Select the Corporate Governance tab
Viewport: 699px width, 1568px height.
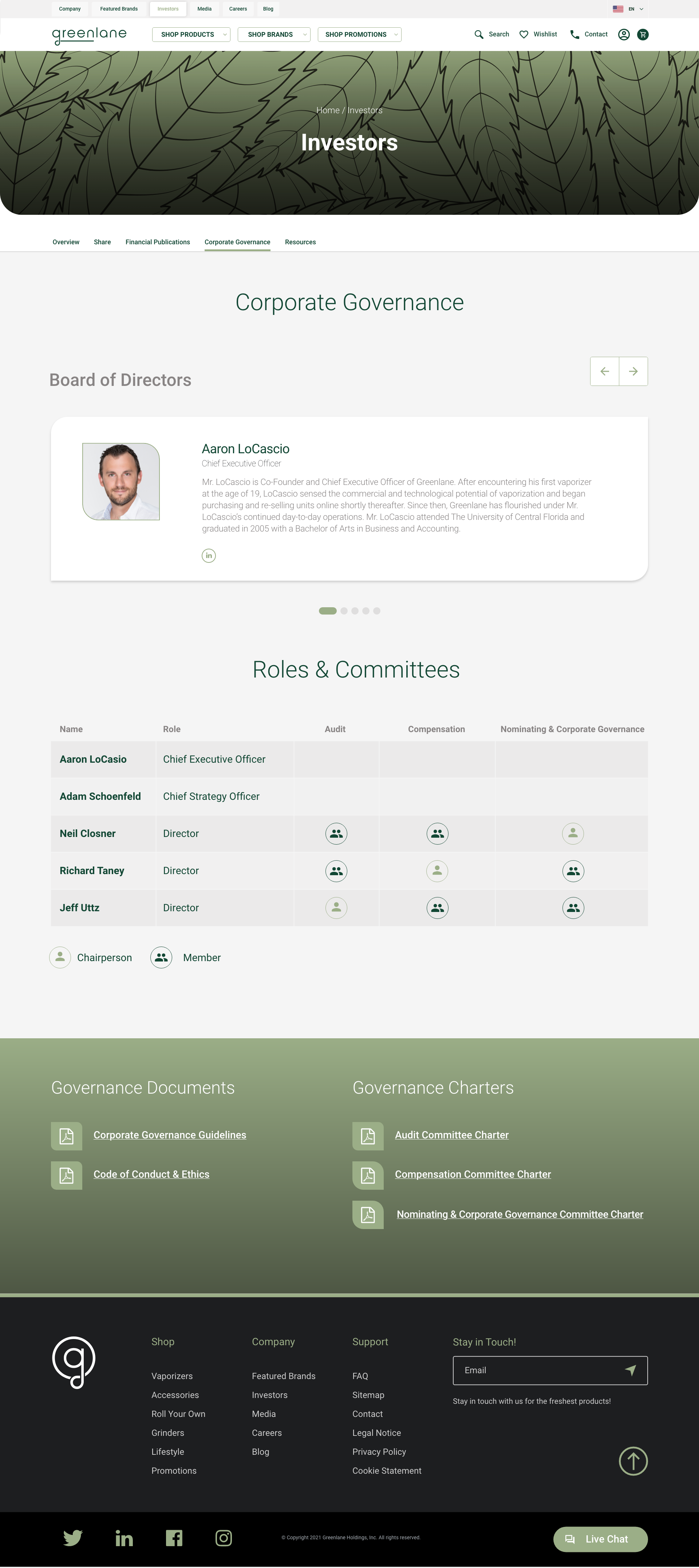pyautogui.click(x=237, y=242)
